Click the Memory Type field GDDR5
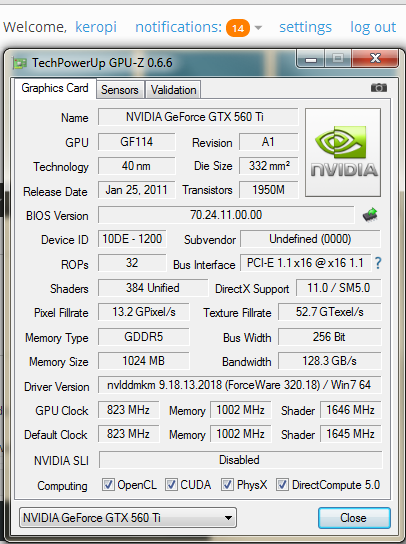Viewport: 406px width, 544px height. 144,337
